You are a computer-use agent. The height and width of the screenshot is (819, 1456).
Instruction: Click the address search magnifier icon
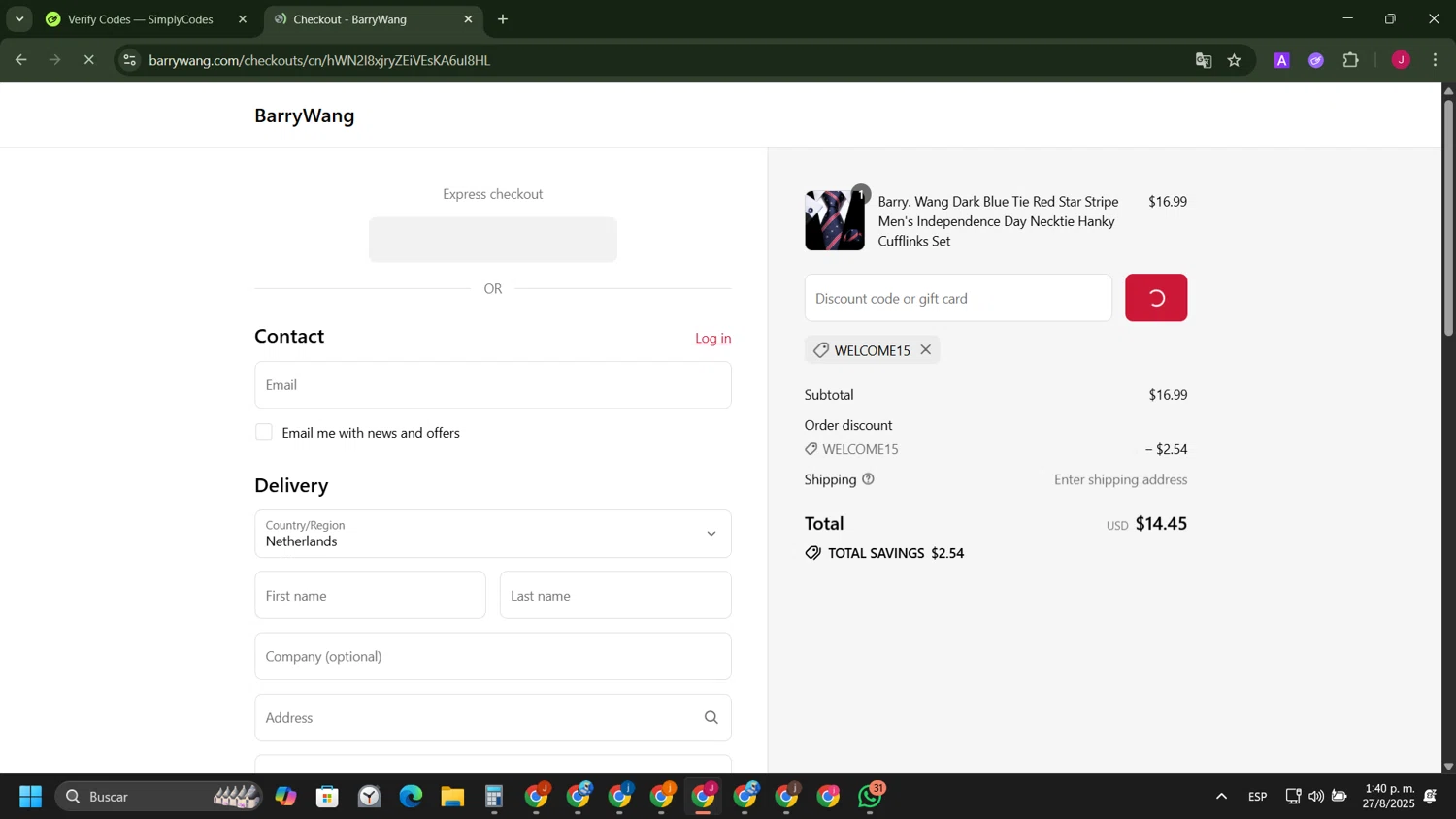(x=711, y=717)
